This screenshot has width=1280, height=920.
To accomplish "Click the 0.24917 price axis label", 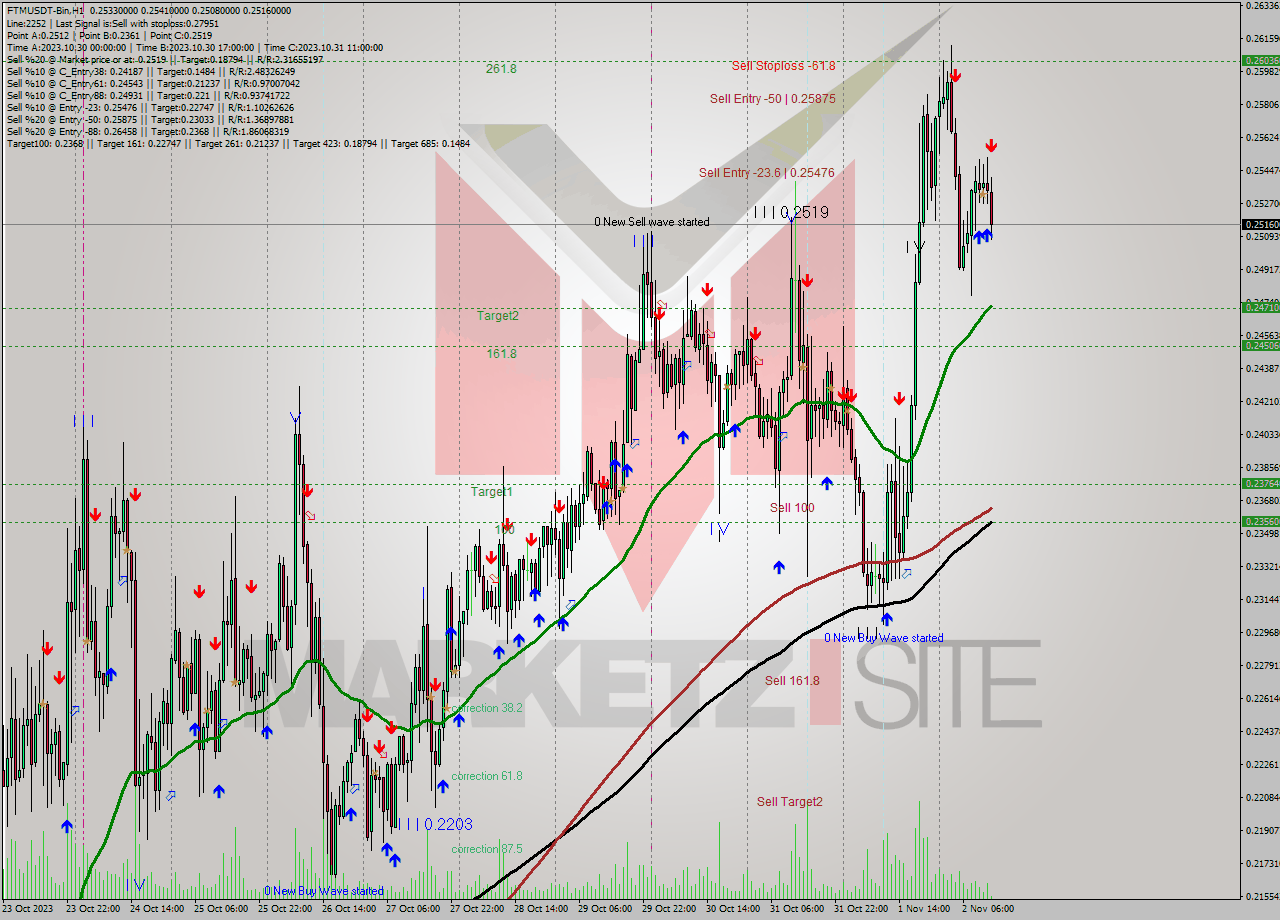I will tap(1262, 269).
